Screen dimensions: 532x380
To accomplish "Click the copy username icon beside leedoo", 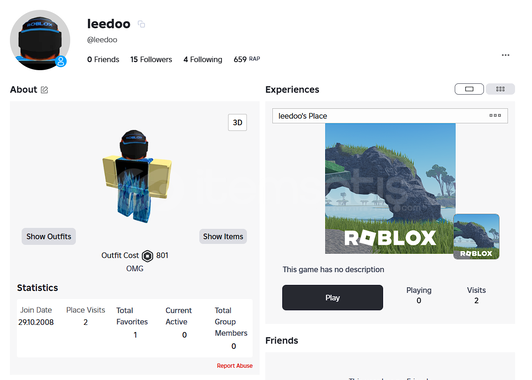I will point(141,24).
